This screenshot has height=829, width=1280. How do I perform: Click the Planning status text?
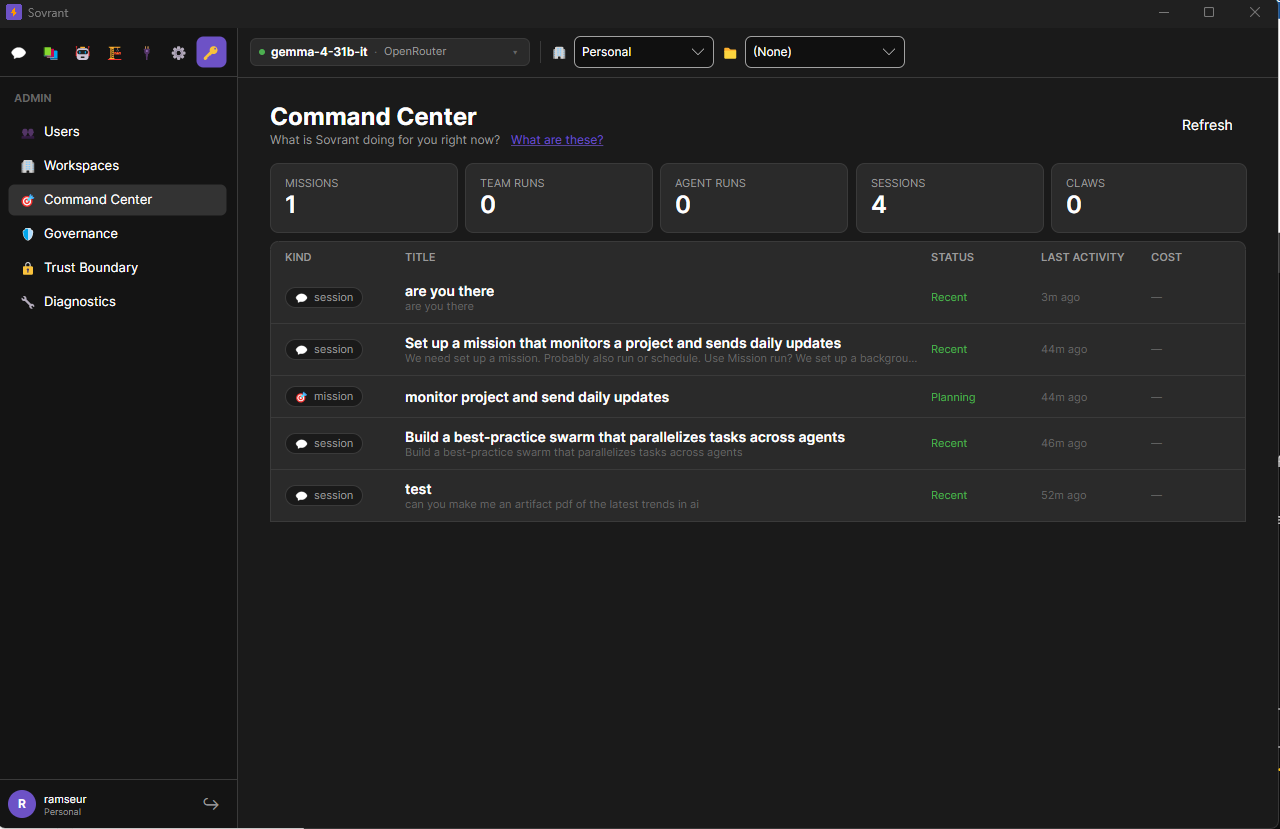[x=953, y=397]
